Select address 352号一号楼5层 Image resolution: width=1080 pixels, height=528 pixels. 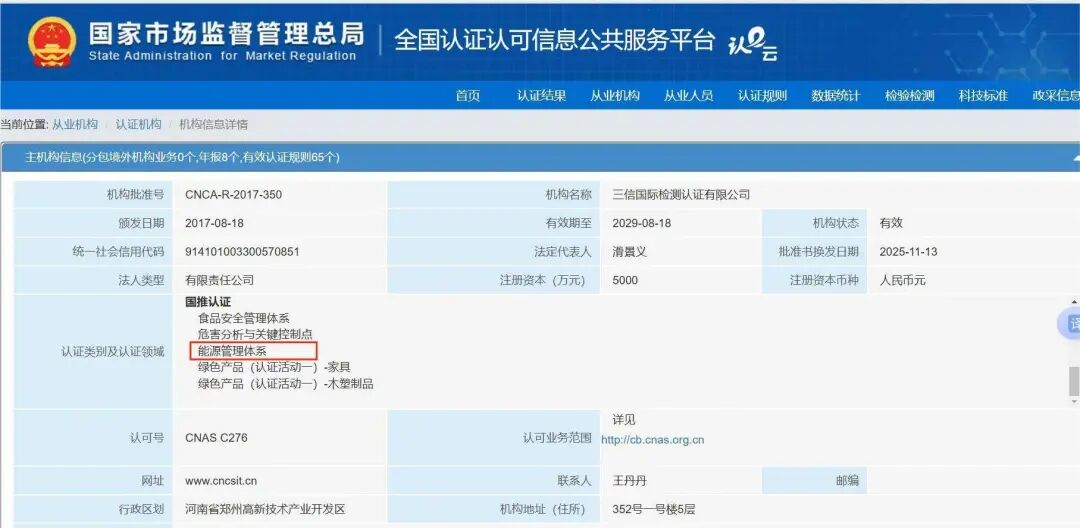[x=654, y=509]
